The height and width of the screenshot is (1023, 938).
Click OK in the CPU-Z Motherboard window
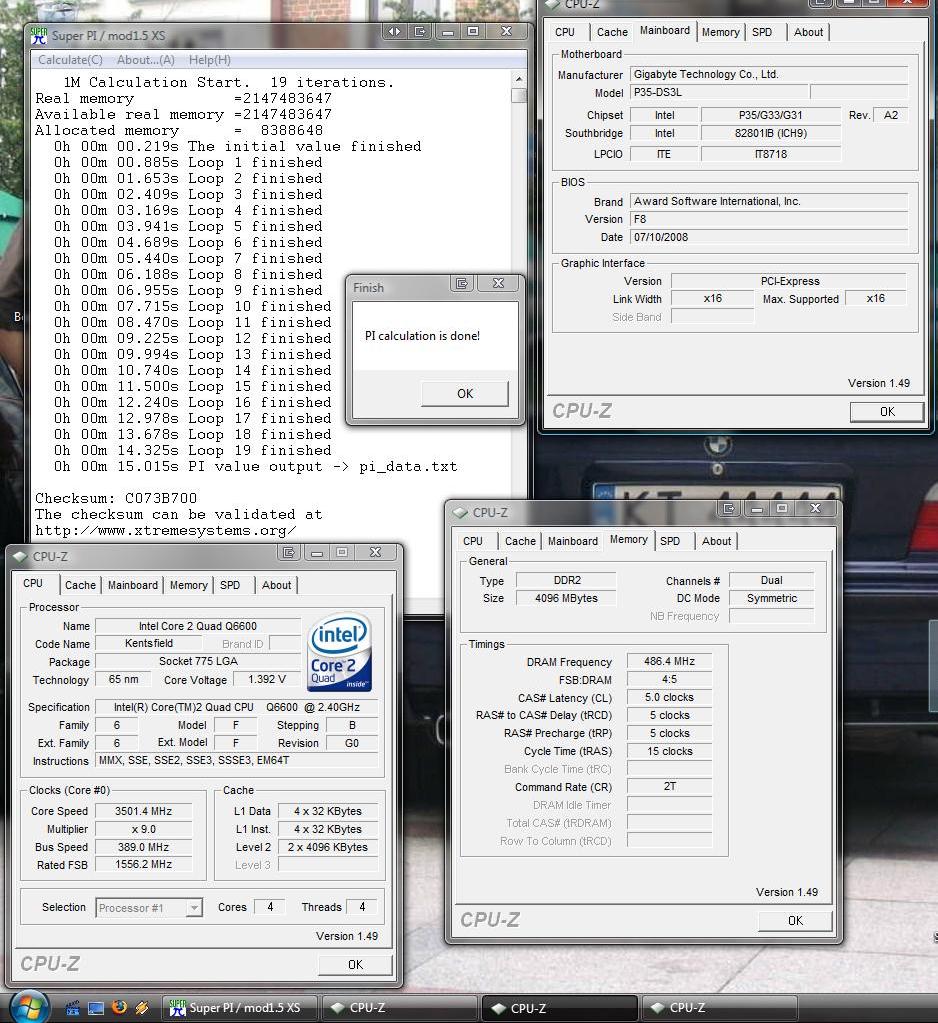tap(887, 412)
